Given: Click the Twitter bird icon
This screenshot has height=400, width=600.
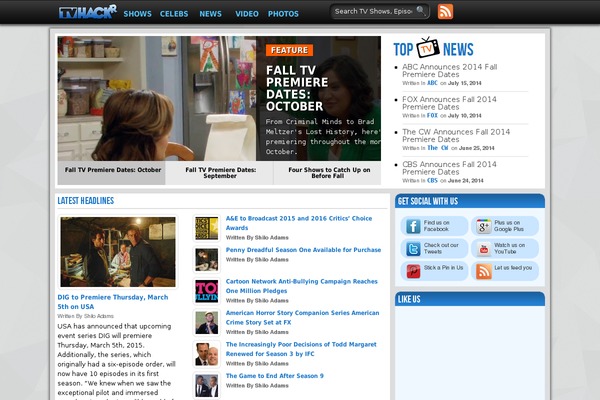Looking at the screenshot, I should coord(413,249).
